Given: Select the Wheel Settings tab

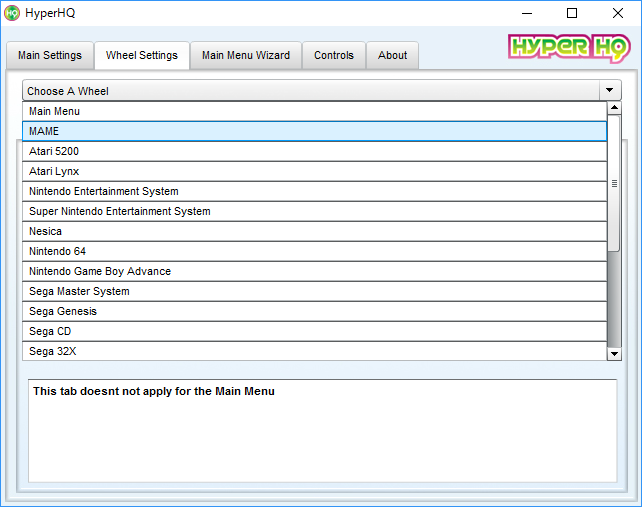Looking at the screenshot, I should click(x=142, y=55).
